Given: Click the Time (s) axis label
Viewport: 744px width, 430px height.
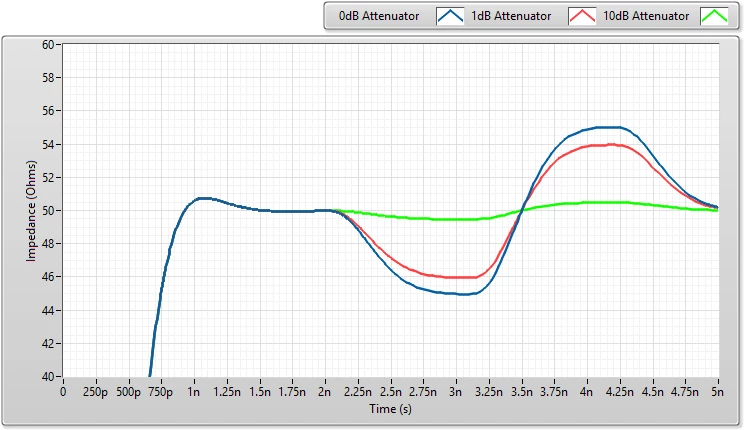Looking at the screenshot, I should pos(391,409).
